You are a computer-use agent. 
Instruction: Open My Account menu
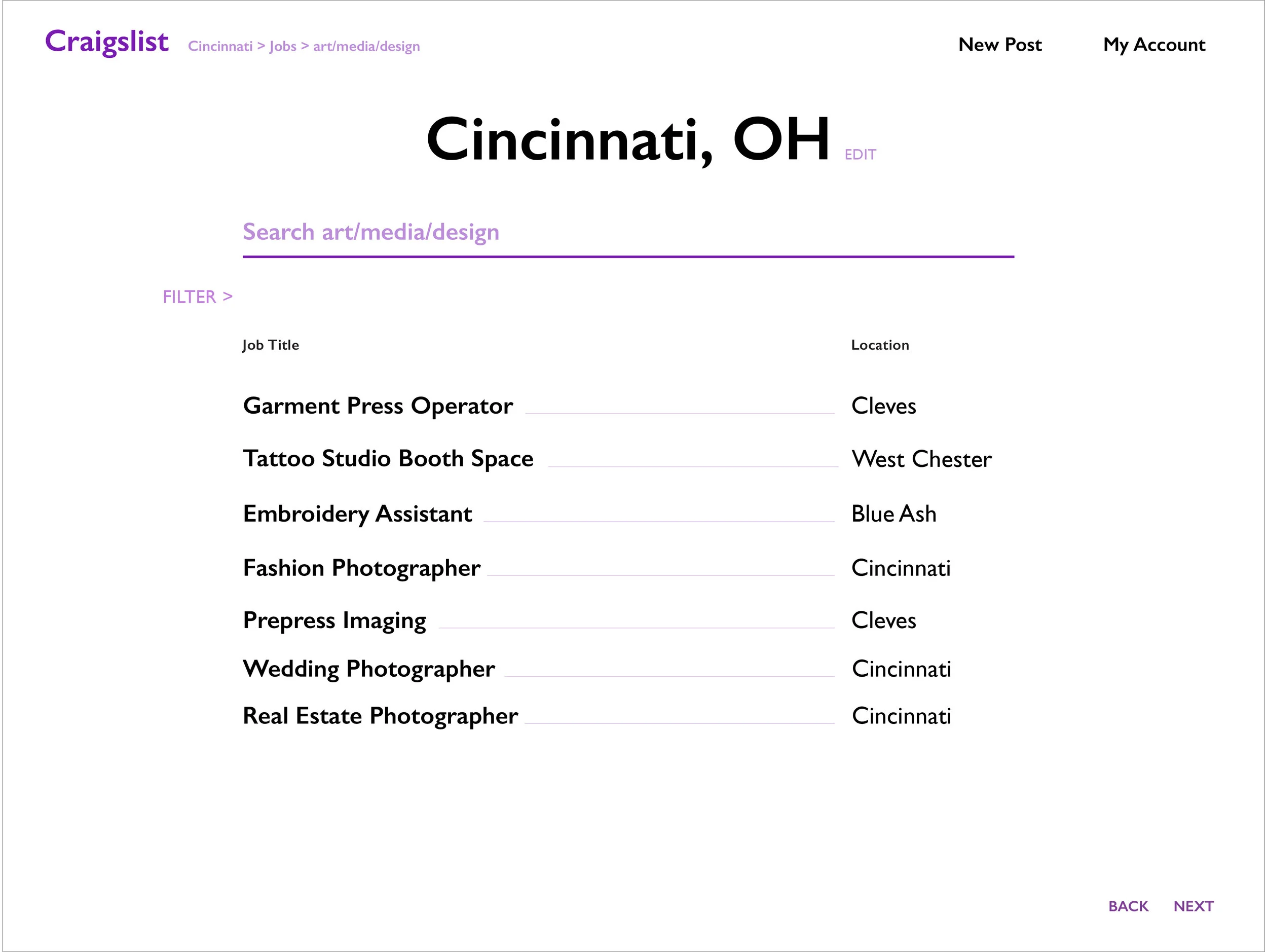click(1153, 45)
